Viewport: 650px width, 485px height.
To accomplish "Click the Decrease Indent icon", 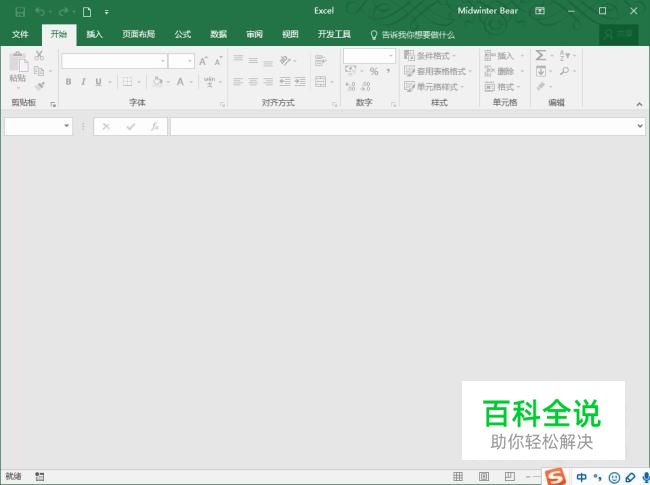I will pyautogui.click(x=285, y=82).
